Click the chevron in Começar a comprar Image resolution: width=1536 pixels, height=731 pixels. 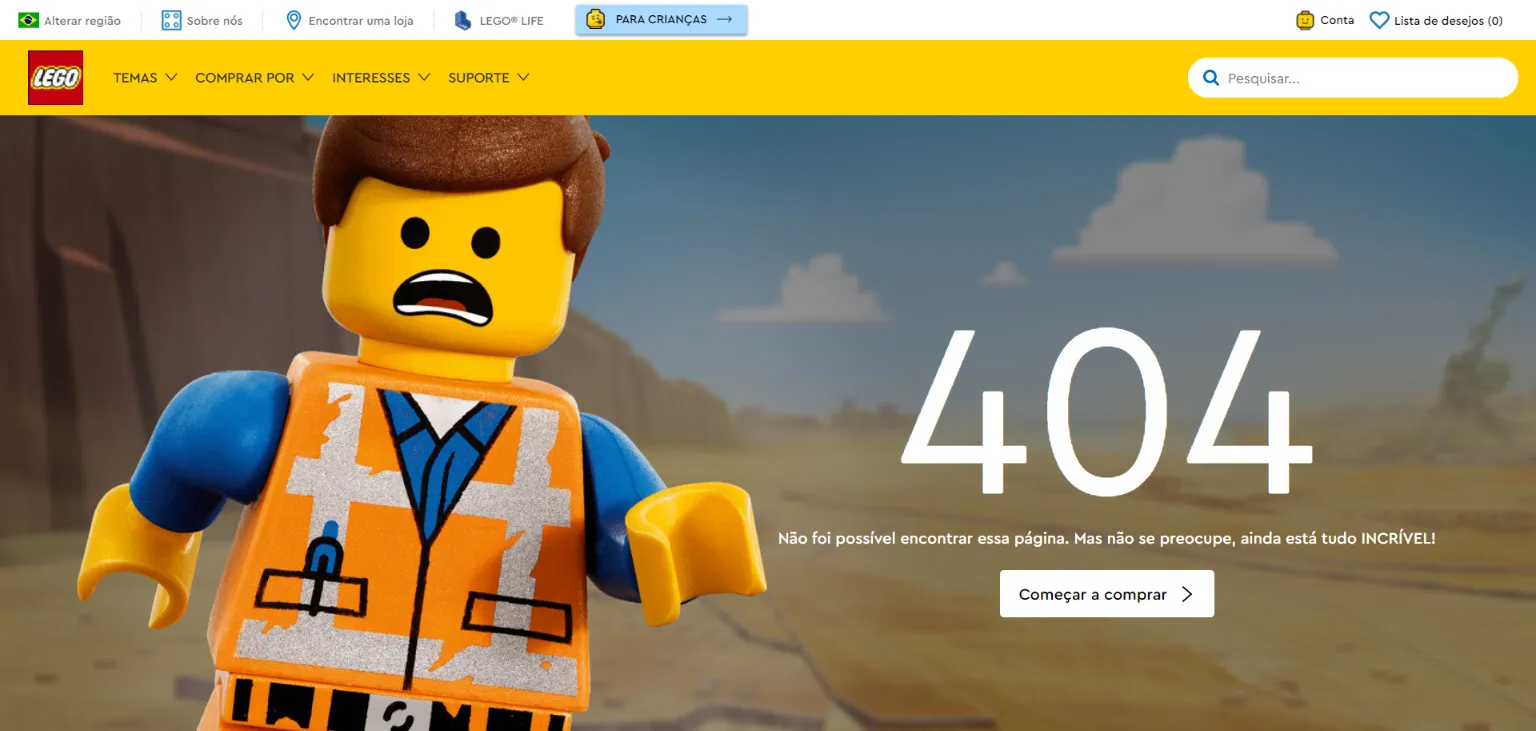click(1187, 594)
